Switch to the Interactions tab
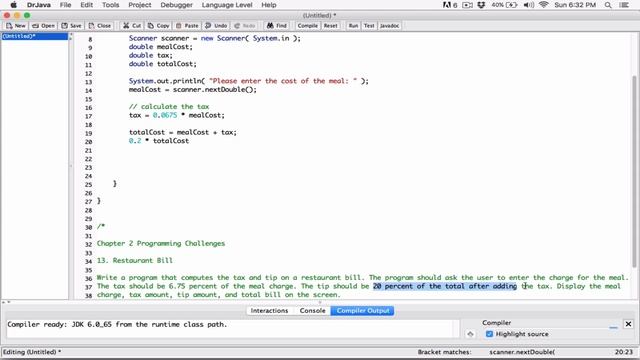Image resolution: width=640 pixels, height=360 pixels. click(269, 311)
